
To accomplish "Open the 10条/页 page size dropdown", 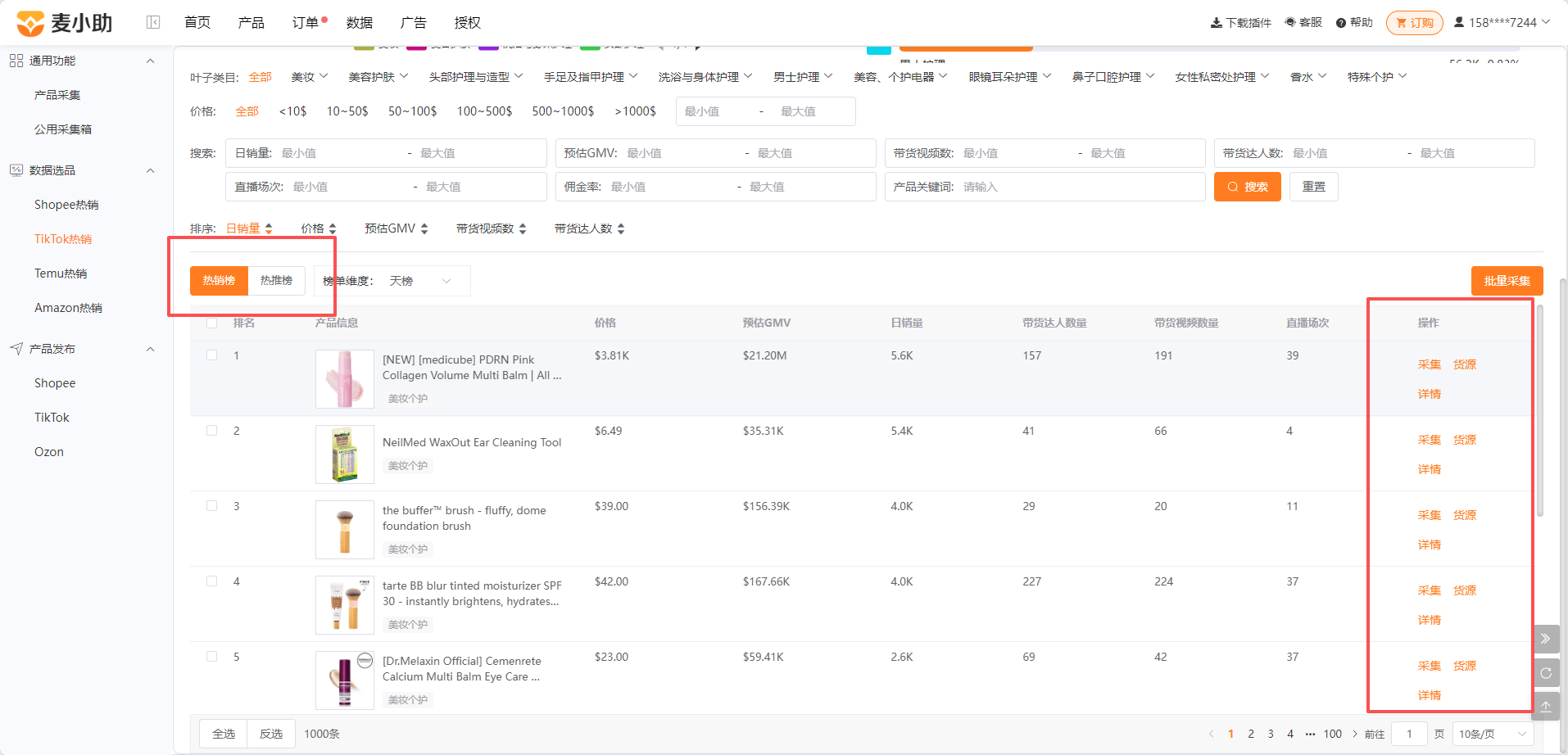I will click(x=1493, y=734).
